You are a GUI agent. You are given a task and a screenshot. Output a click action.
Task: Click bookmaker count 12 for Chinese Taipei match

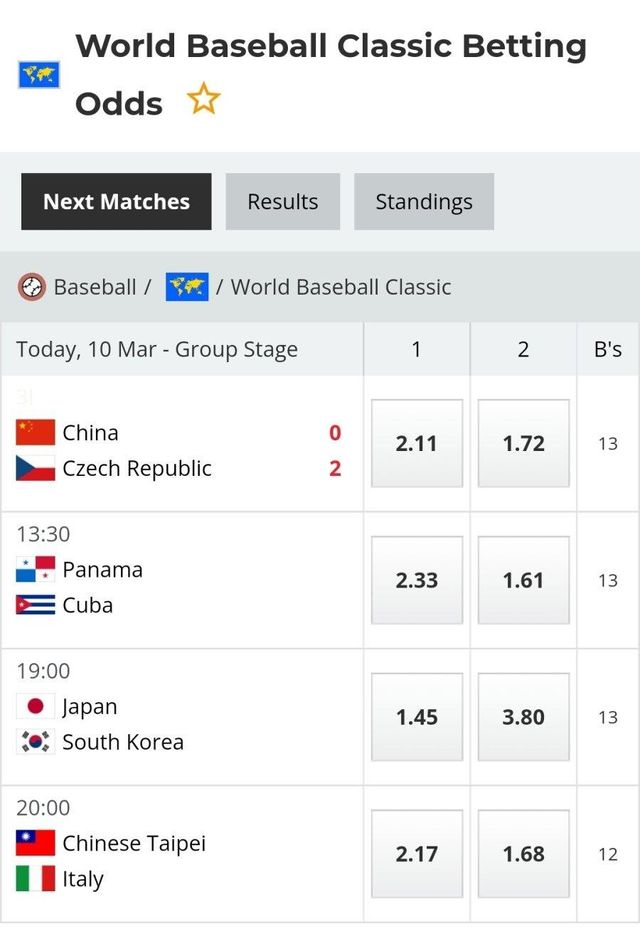coord(608,854)
